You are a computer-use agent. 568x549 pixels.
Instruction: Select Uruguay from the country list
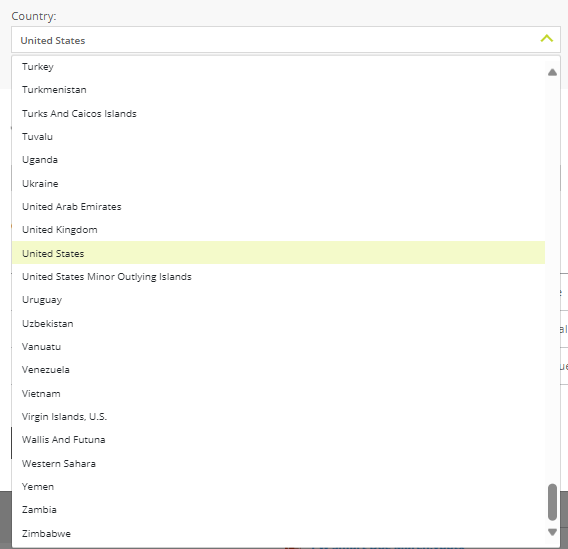(278, 300)
